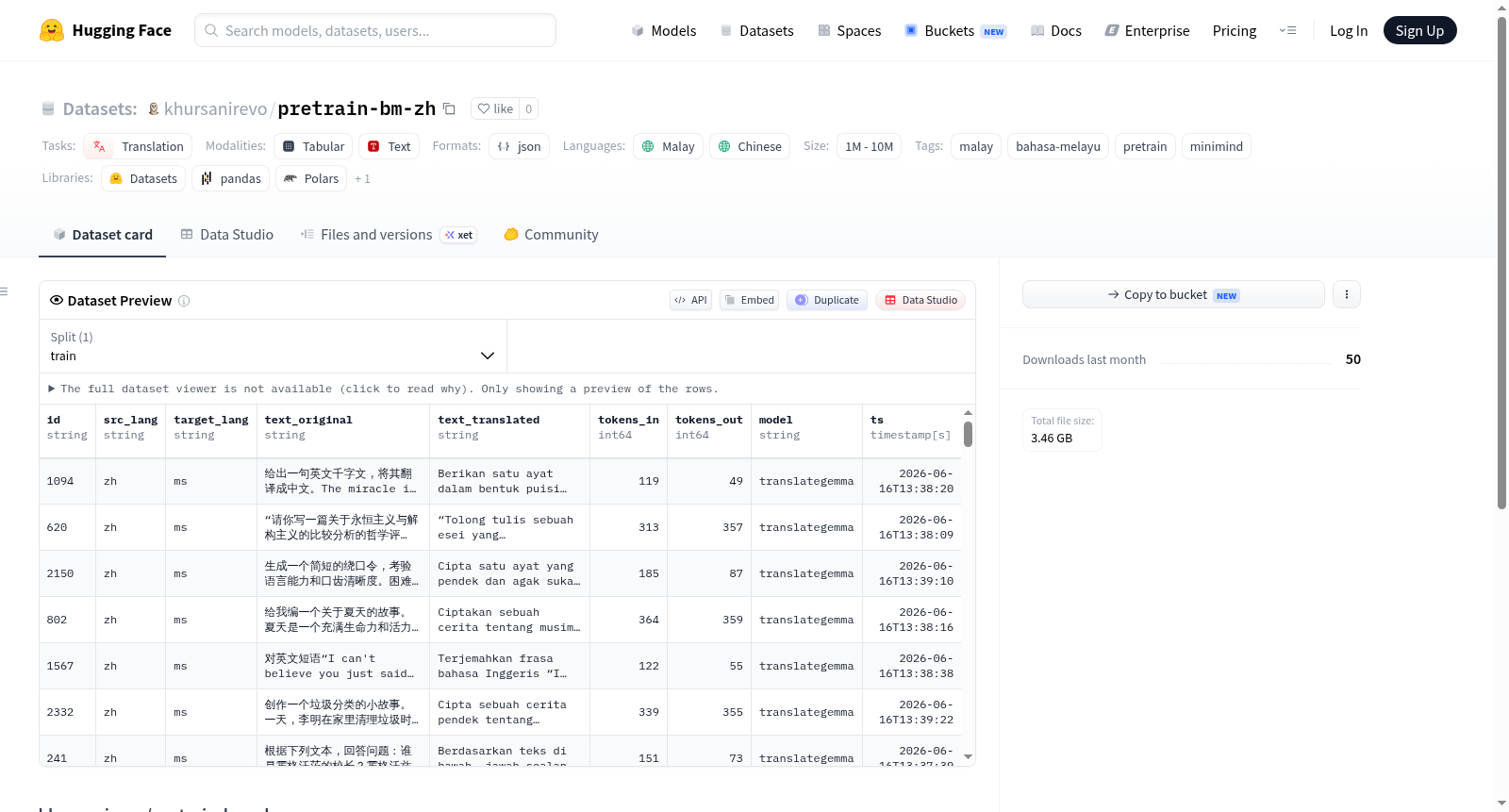The height and width of the screenshot is (812, 1509).
Task: Select the bahasa-melayu tag
Action: click(1058, 146)
